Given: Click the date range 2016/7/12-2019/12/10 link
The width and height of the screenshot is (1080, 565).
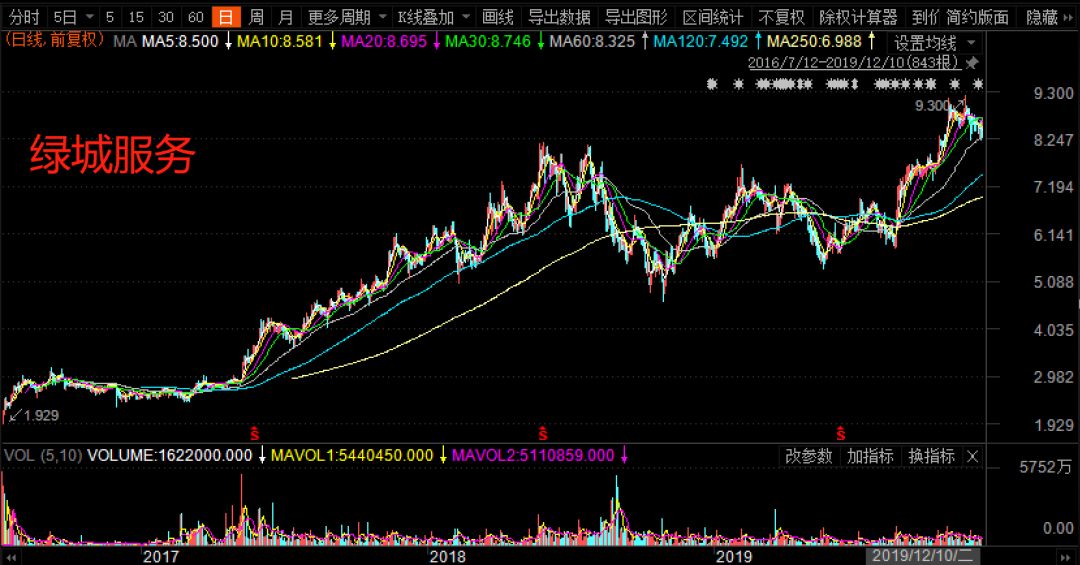Looking at the screenshot, I should [853, 63].
